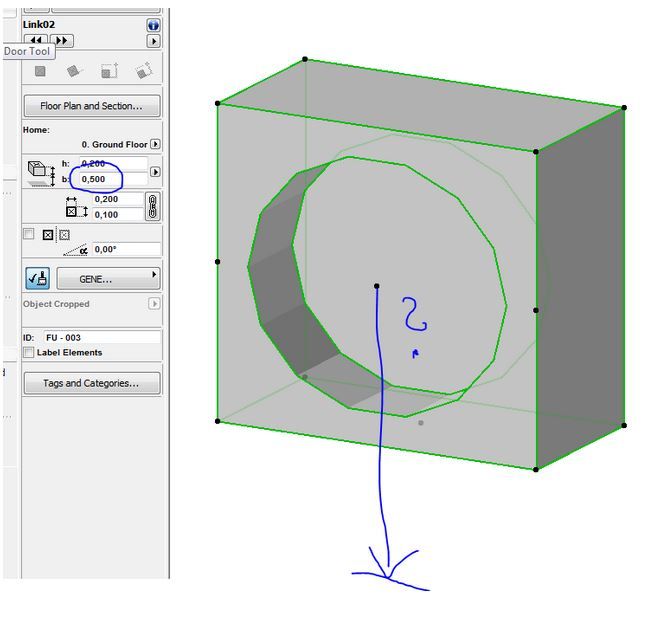Enable the Label Elements checkbox
This screenshot has width=660, height=620.
[29, 352]
